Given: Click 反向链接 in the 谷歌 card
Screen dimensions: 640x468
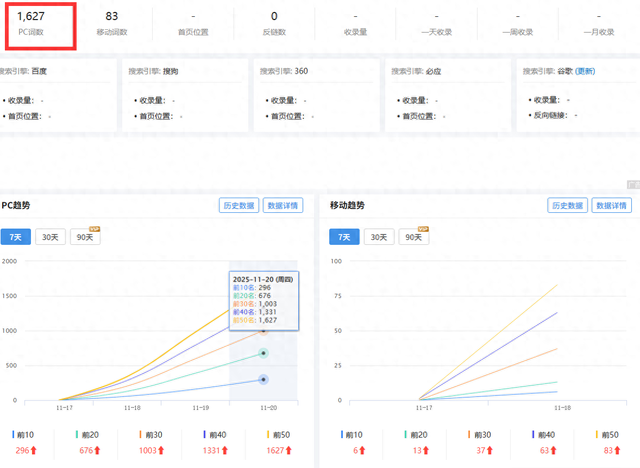Looking at the screenshot, I should coord(551,115).
